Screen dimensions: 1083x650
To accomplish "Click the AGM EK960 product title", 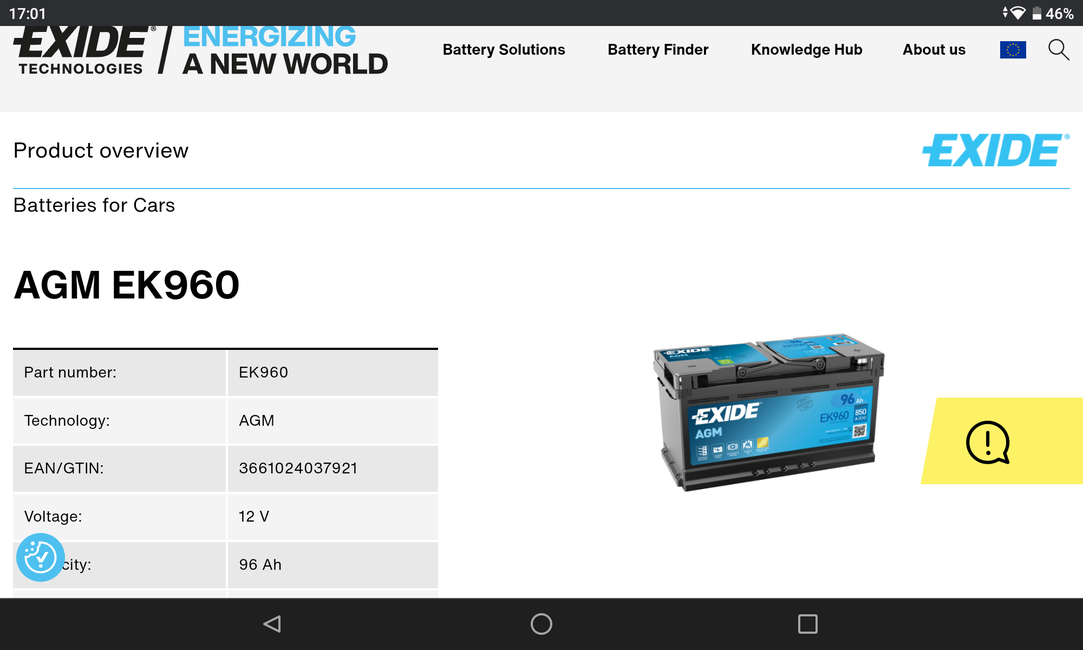I will [x=126, y=285].
